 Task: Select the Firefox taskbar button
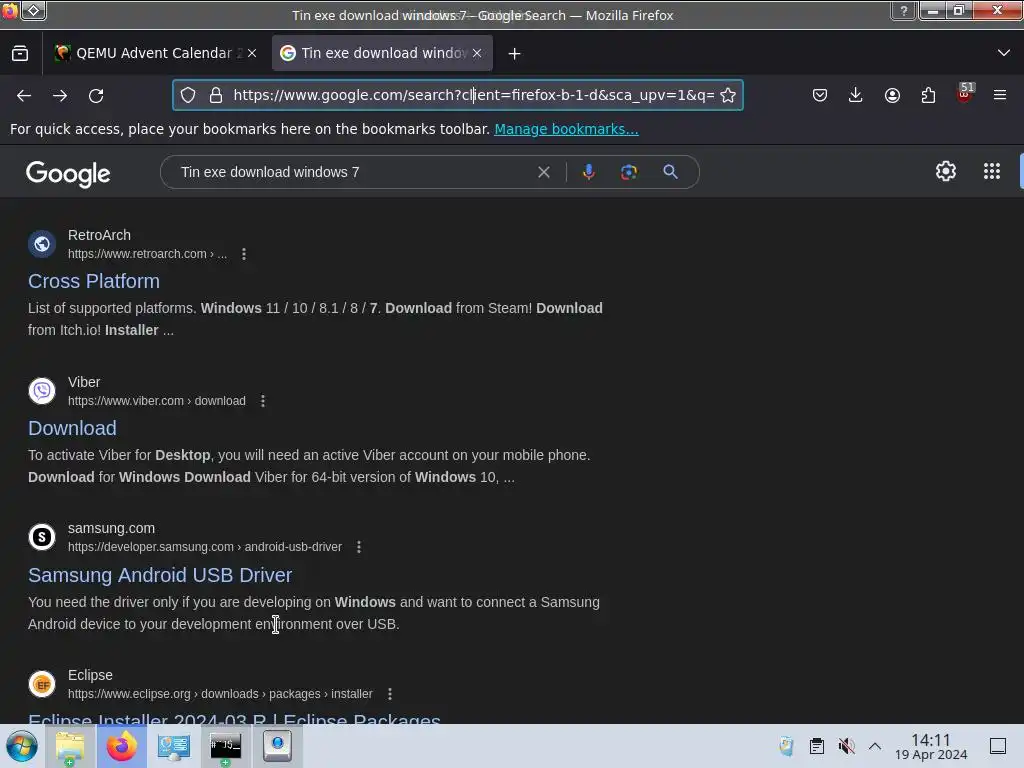coord(122,746)
